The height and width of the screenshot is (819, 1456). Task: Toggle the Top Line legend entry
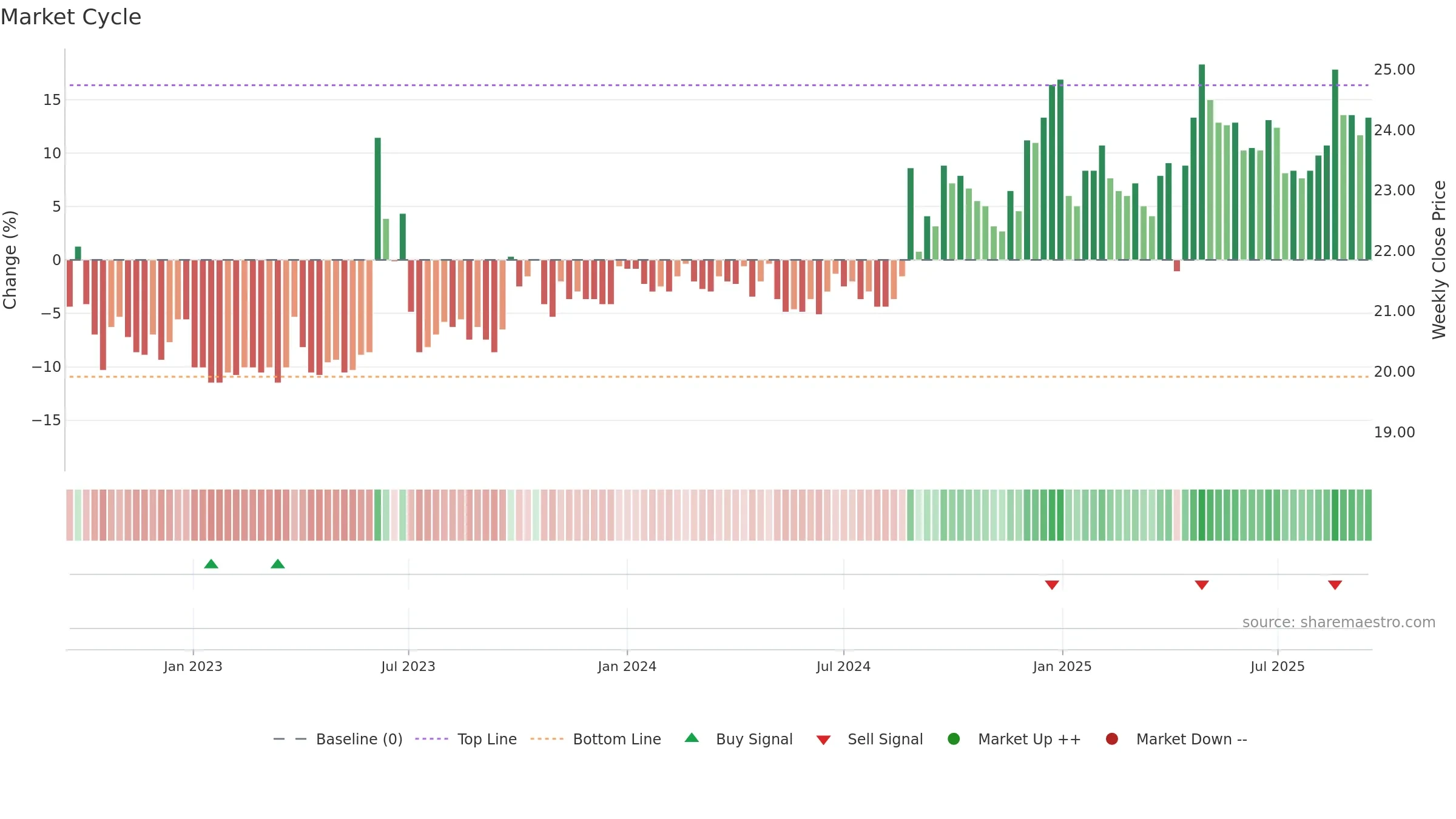click(466, 739)
